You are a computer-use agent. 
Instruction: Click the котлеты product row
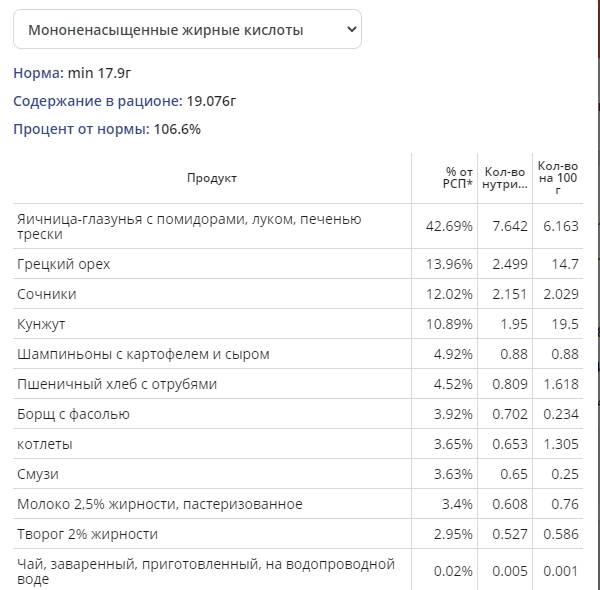coord(45,444)
